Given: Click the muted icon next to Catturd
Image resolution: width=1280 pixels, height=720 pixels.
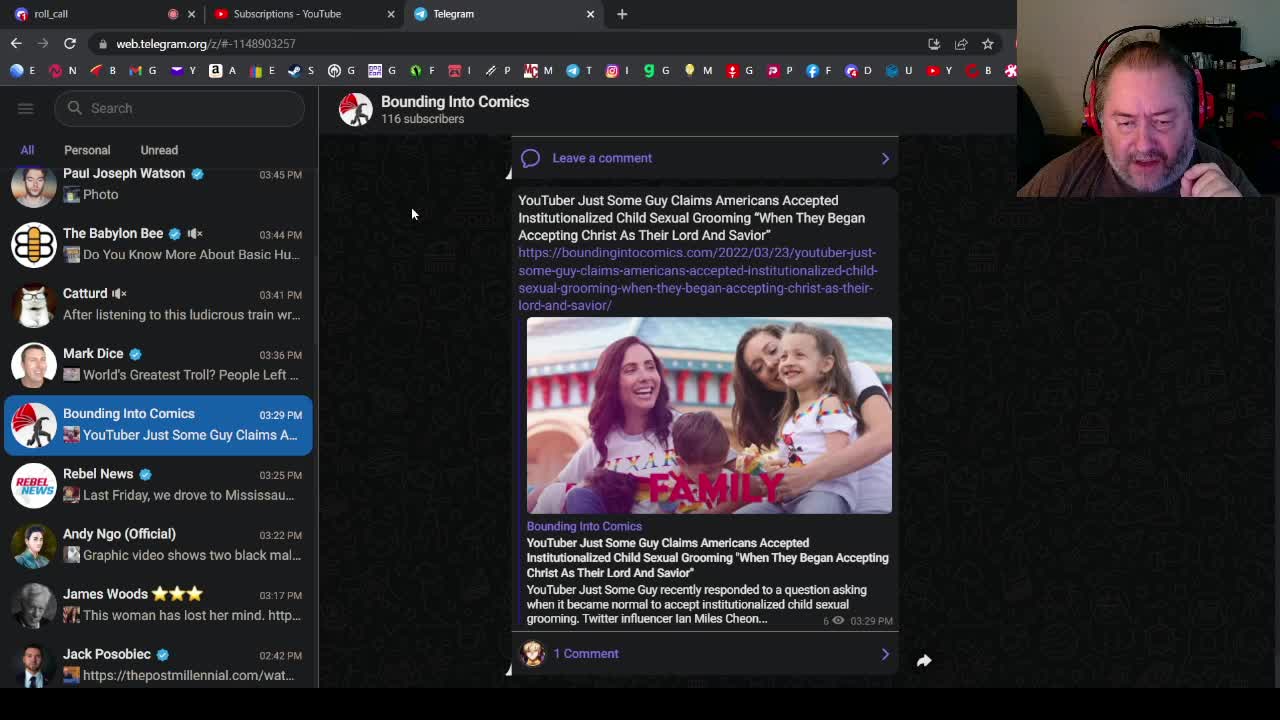Looking at the screenshot, I should [x=119, y=294].
